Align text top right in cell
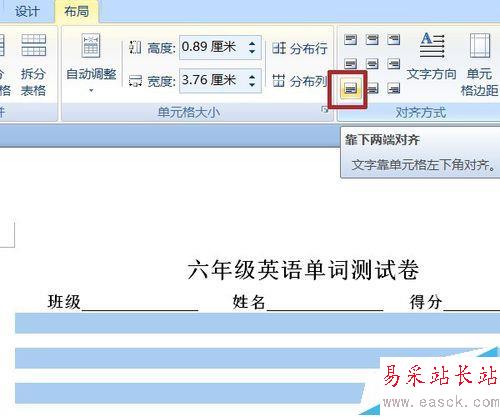The width and height of the screenshot is (500, 417). [394, 40]
